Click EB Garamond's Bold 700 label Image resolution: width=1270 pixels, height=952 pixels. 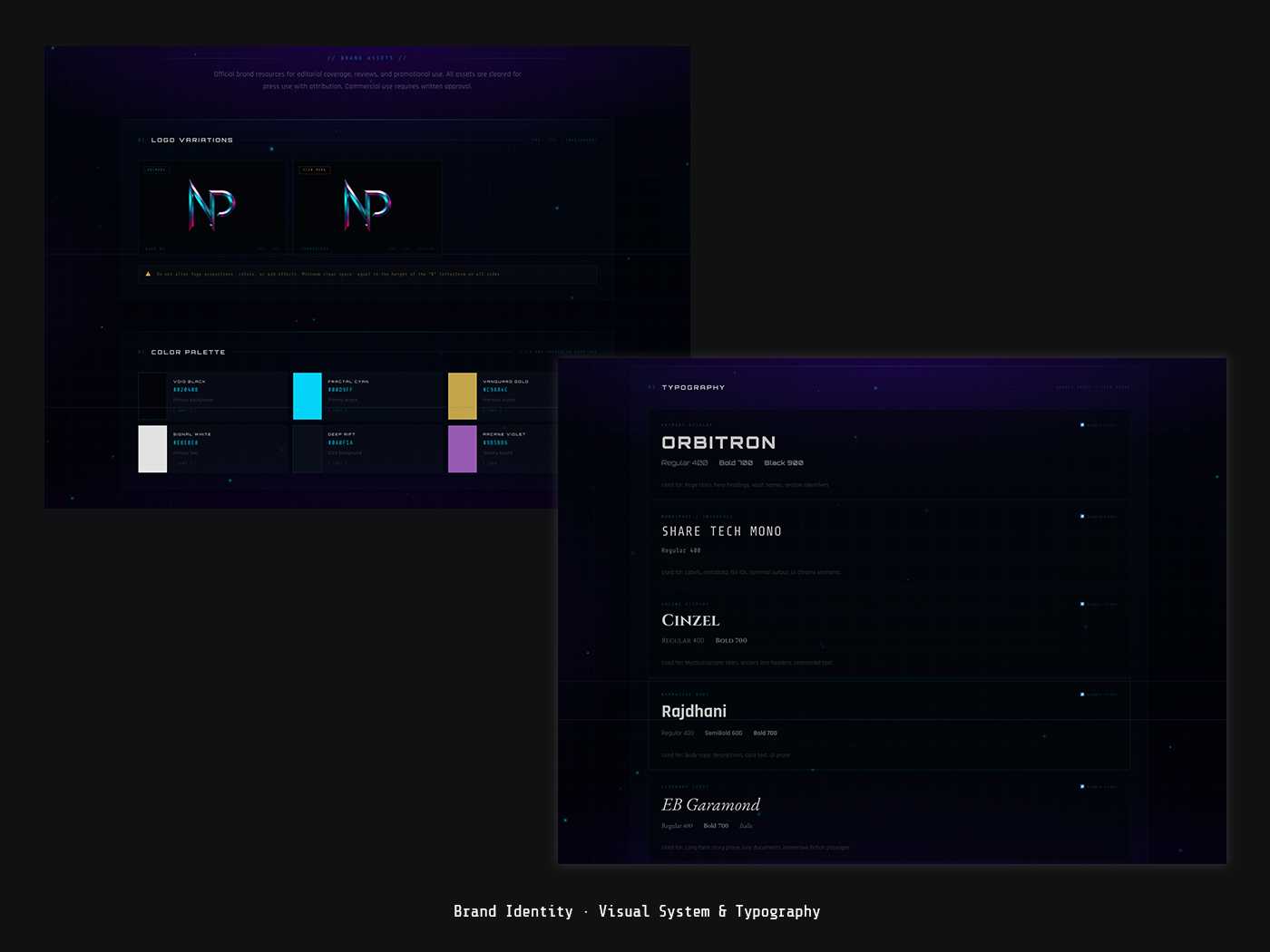coord(716,826)
